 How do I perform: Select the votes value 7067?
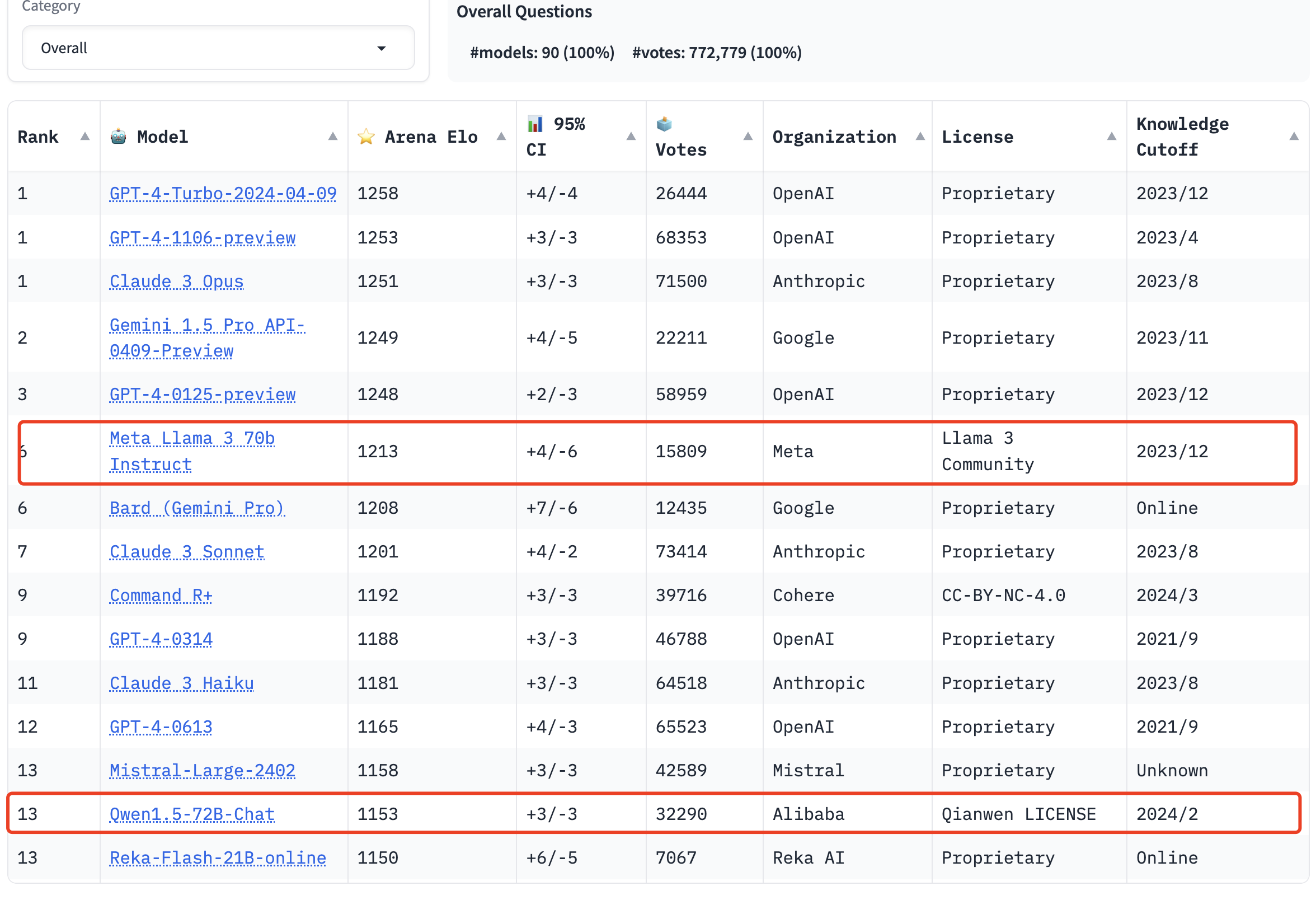click(x=676, y=858)
